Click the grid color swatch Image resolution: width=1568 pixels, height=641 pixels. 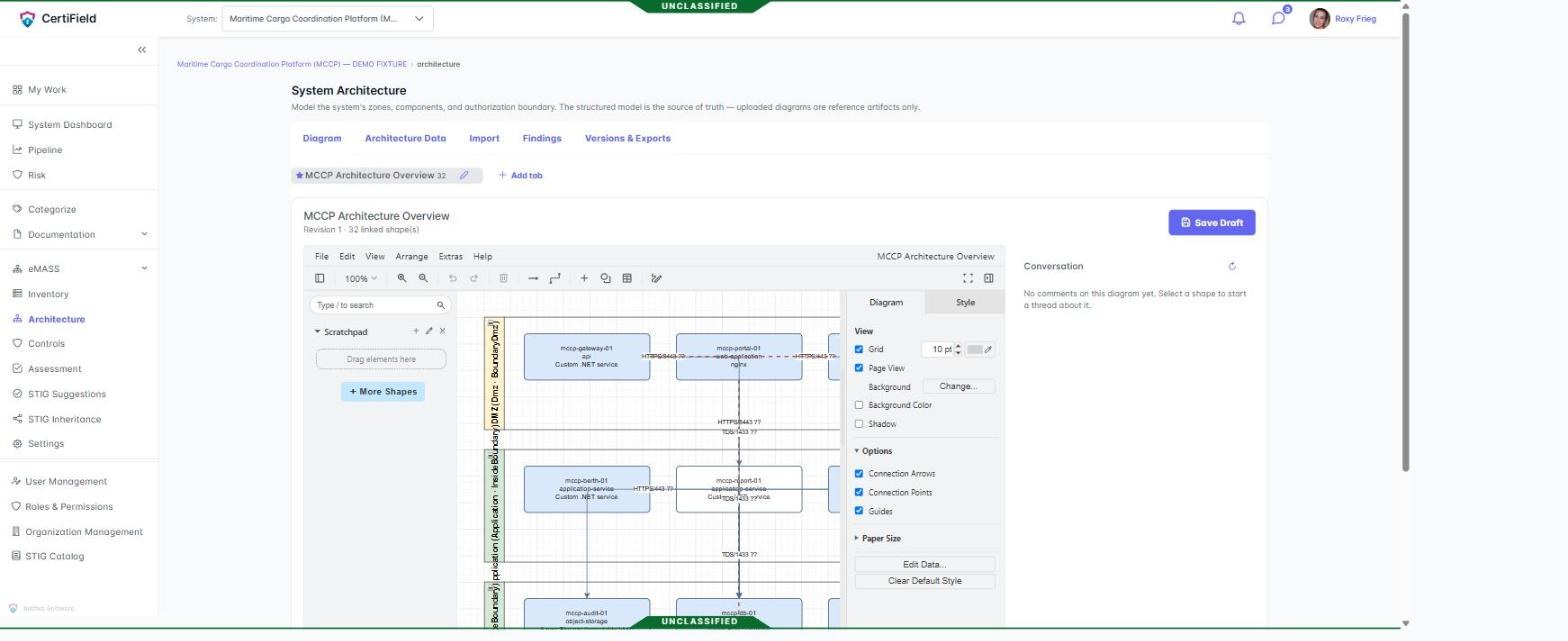(x=974, y=349)
